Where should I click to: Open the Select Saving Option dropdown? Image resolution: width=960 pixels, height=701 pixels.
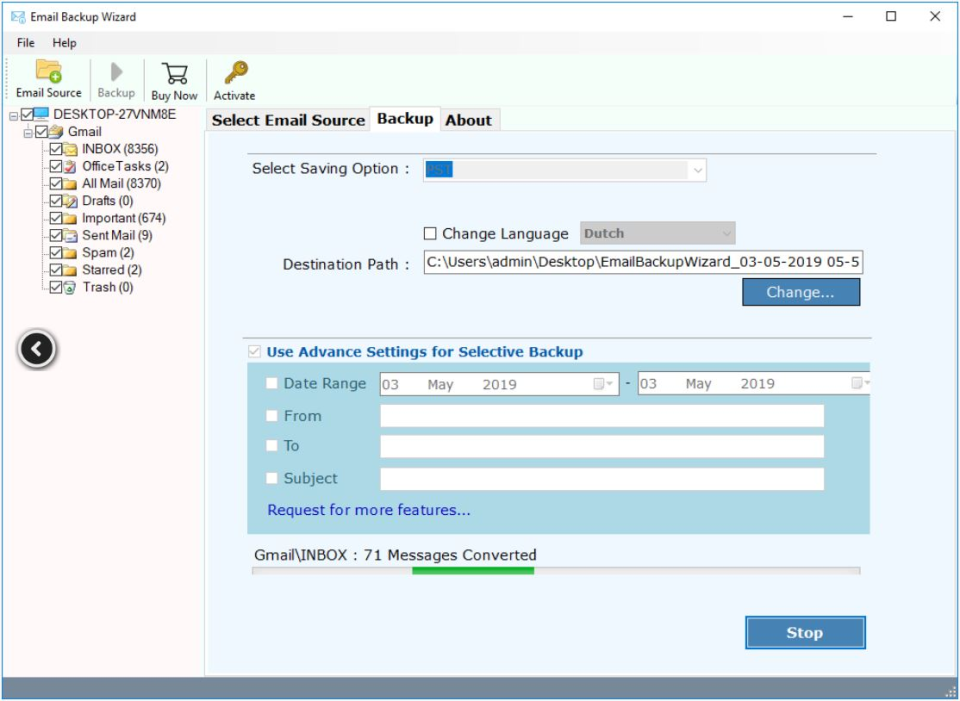coord(698,168)
